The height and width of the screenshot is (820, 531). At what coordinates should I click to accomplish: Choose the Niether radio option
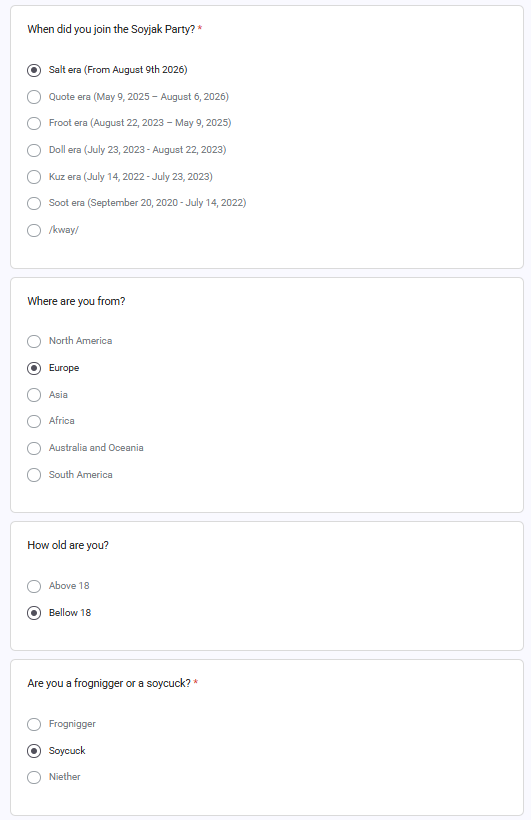click(x=34, y=777)
